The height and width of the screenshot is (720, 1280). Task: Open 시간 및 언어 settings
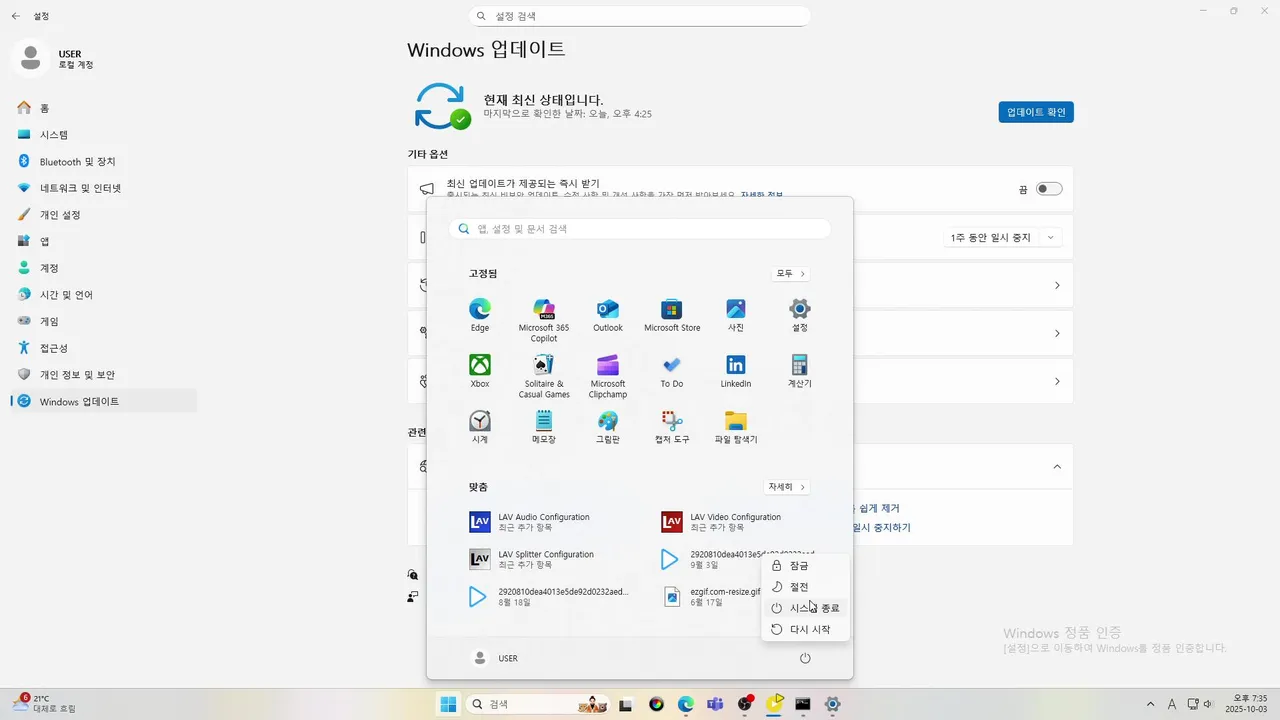(104, 294)
